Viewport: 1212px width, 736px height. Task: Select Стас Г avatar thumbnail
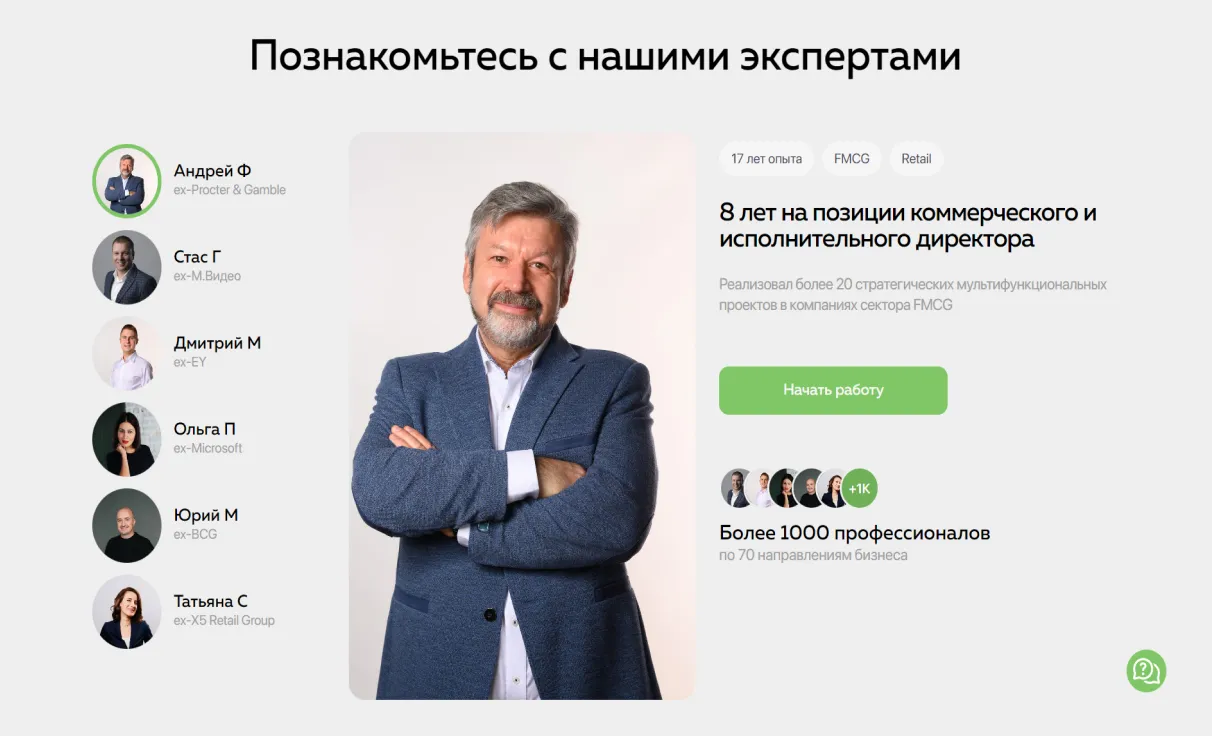pos(127,267)
